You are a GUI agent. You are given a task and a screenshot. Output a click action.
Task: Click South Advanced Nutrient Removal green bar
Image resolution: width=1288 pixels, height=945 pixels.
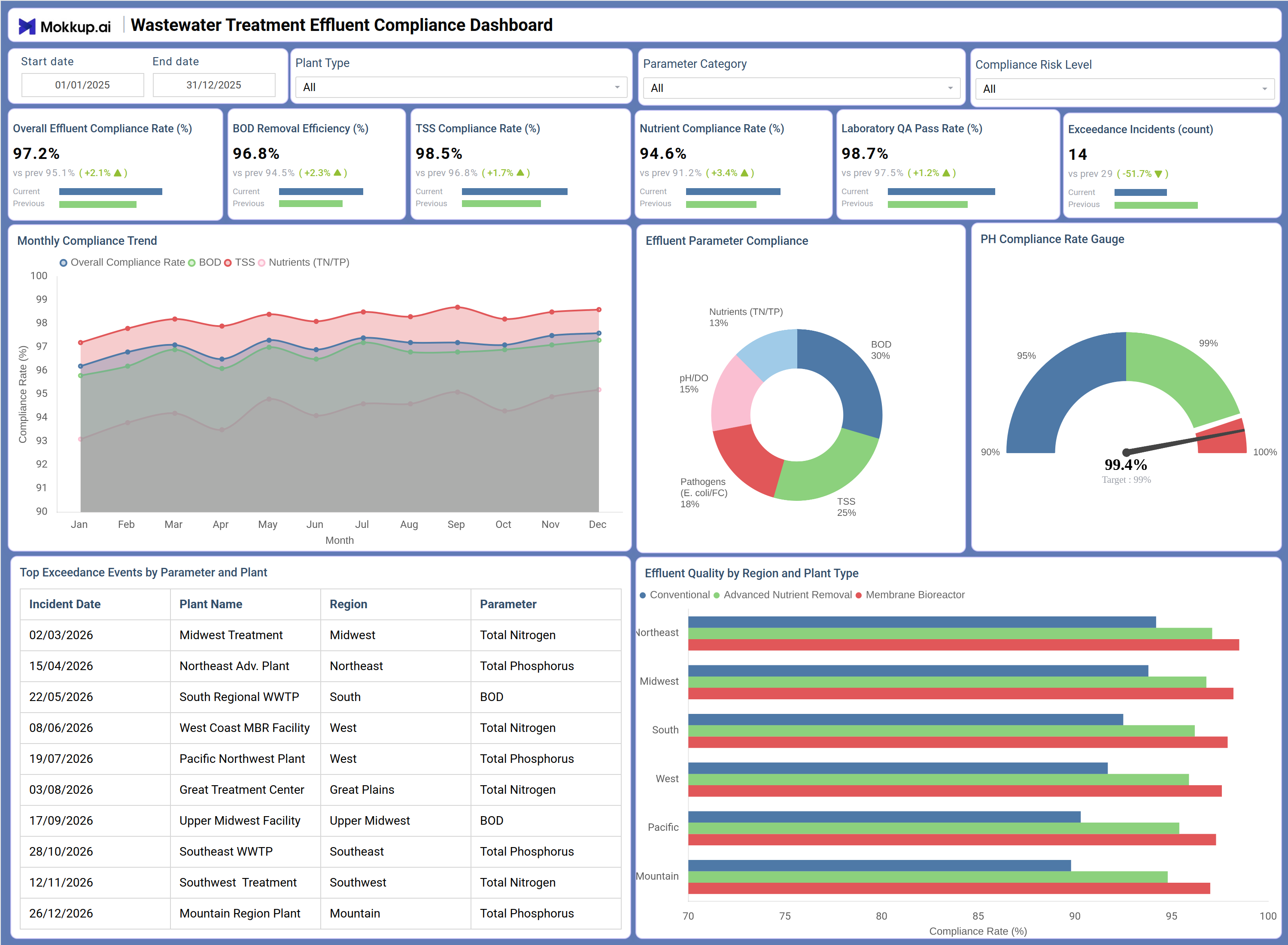(x=941, y=731)
